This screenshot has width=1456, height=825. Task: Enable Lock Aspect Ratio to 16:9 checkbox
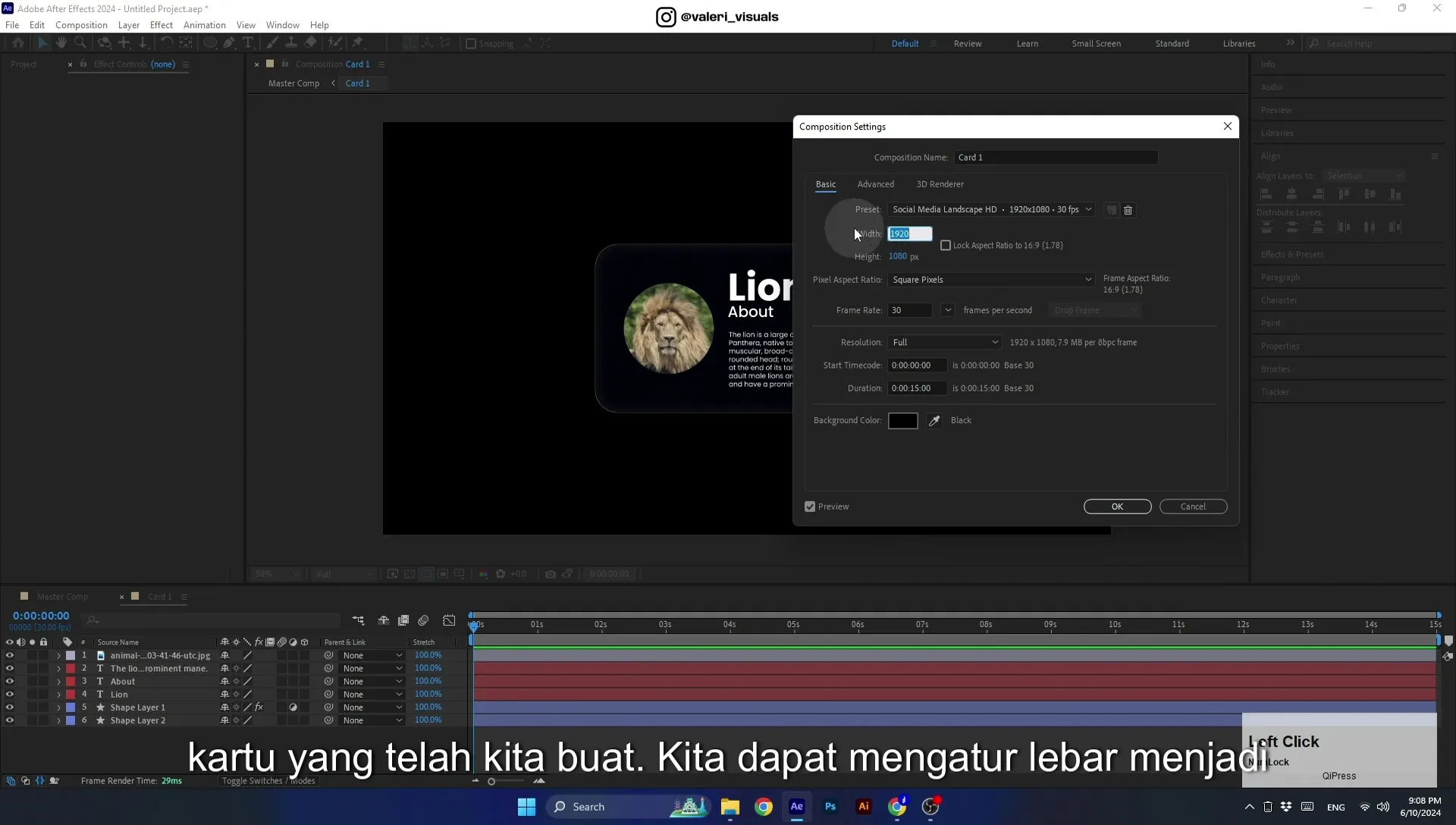[x=946, y=246]
